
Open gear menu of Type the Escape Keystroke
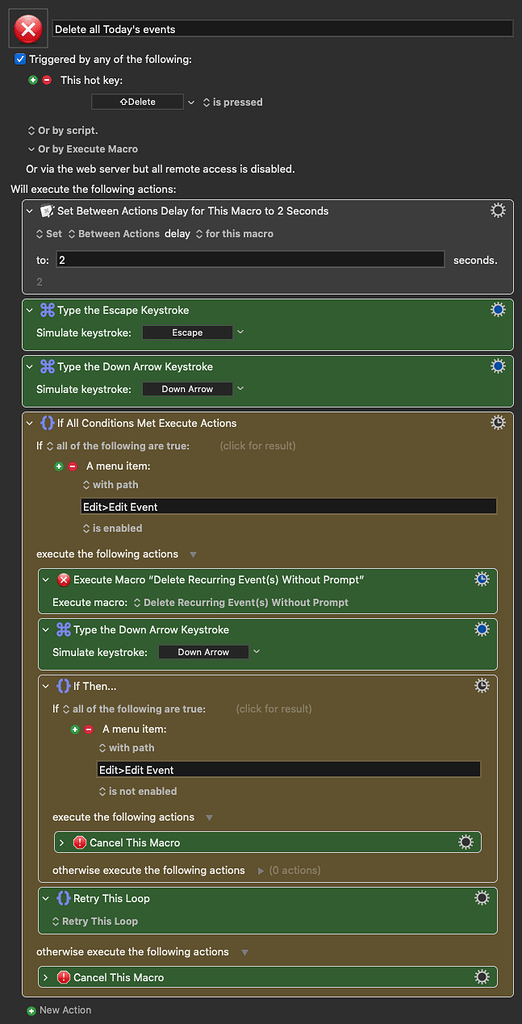point(498,310)
